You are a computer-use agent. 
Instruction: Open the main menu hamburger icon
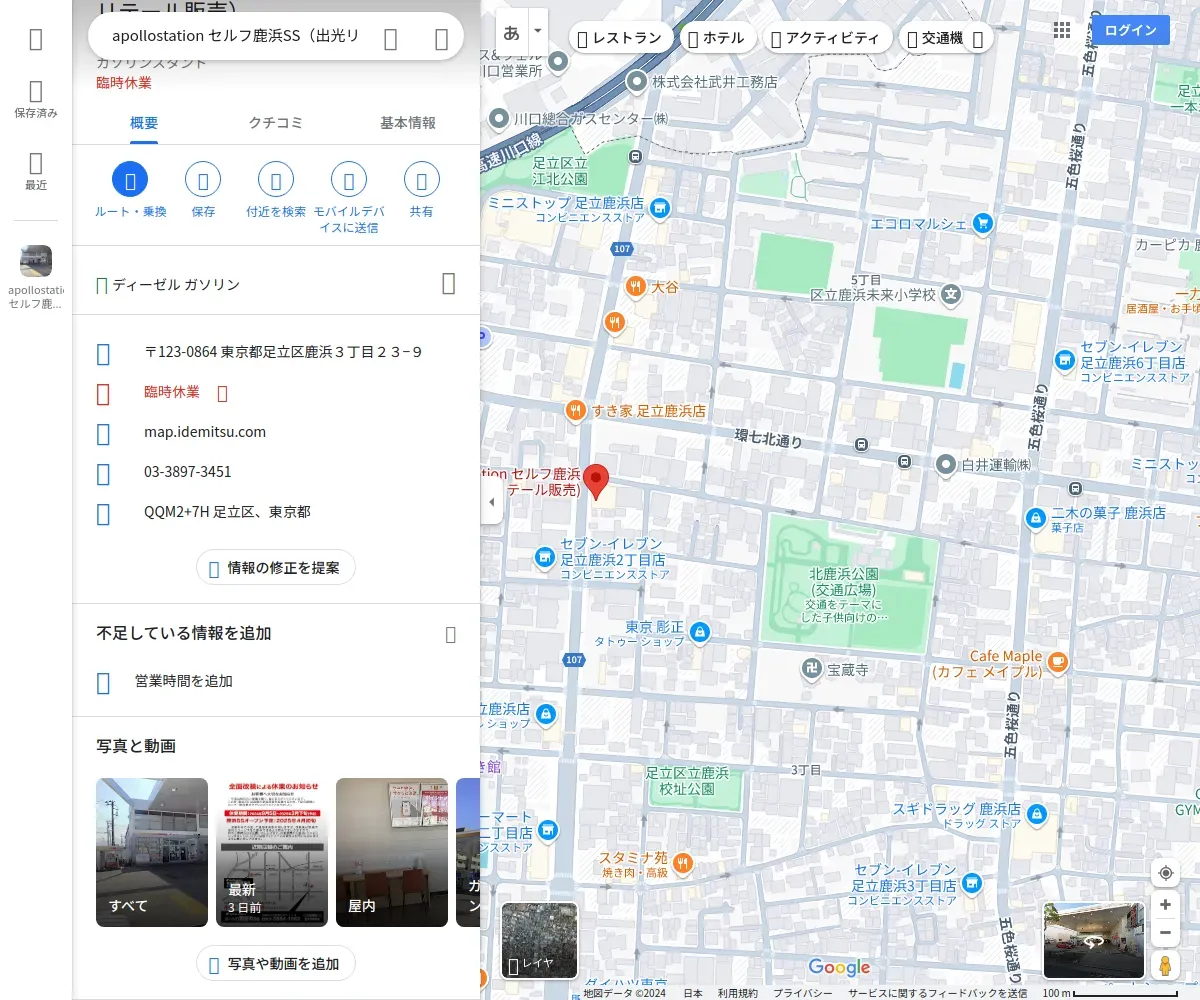pos(36,39)
